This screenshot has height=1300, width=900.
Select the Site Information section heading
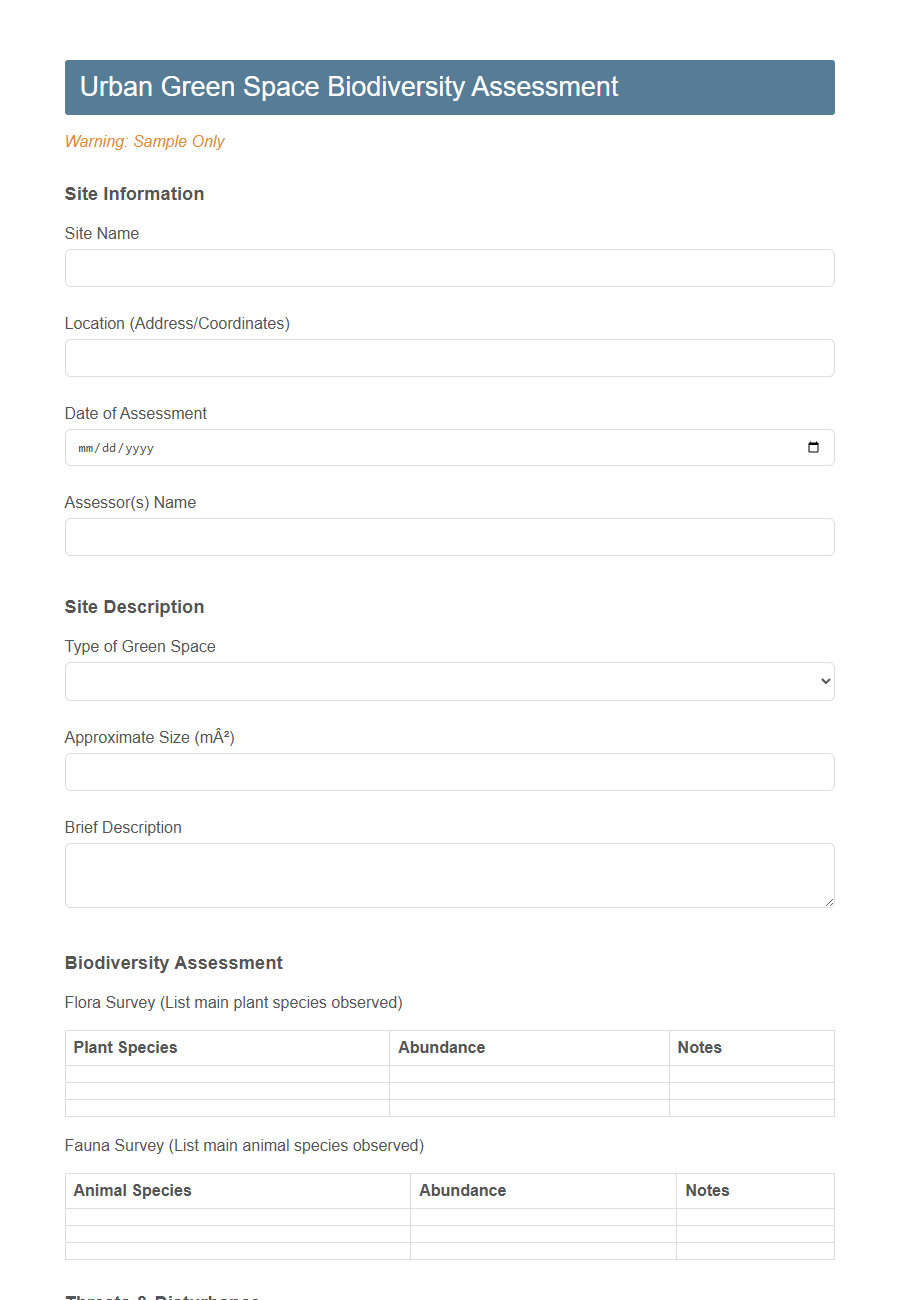pos(134,193)
